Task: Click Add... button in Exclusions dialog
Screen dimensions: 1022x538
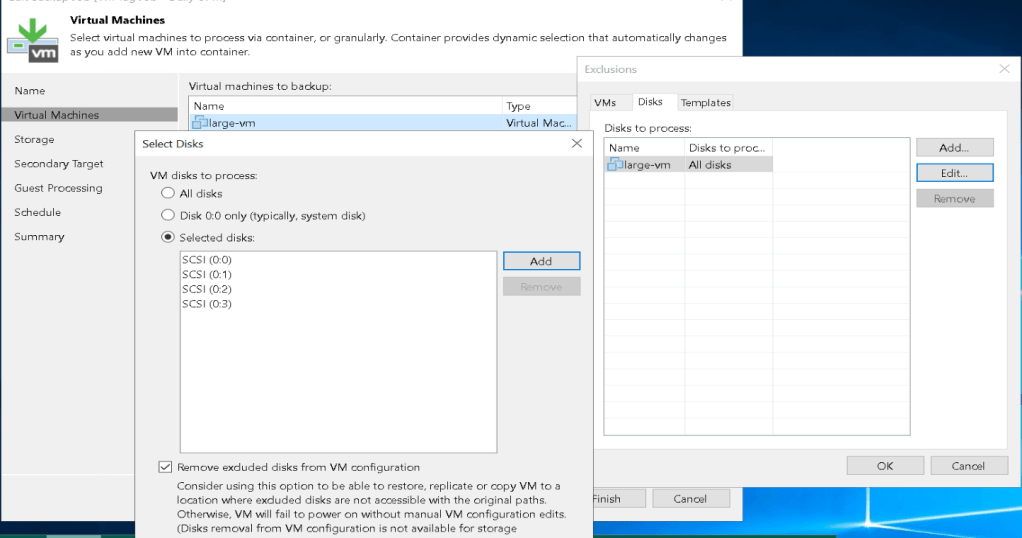Action: point(954,148)
